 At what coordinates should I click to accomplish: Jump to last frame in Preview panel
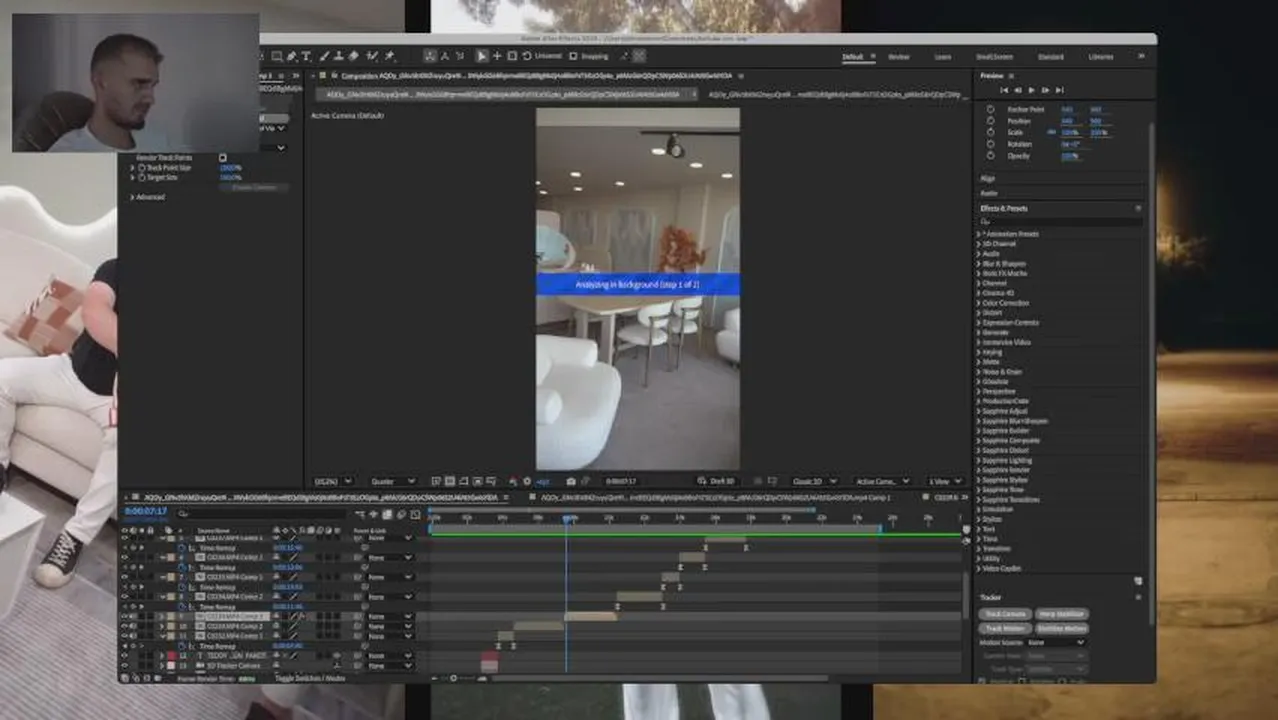[x=1060, y=90]
